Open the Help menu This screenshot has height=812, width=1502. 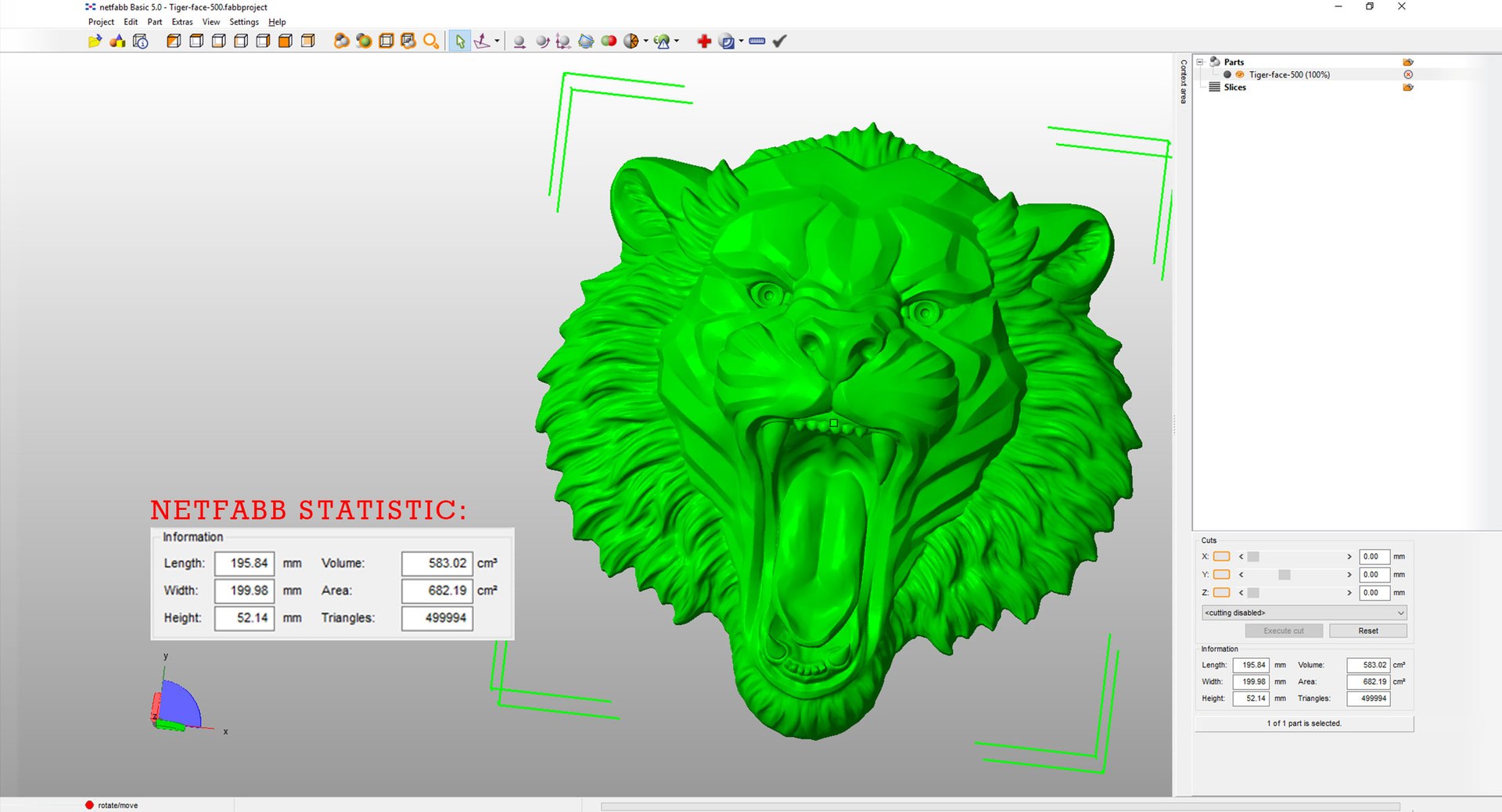point(277,22)
